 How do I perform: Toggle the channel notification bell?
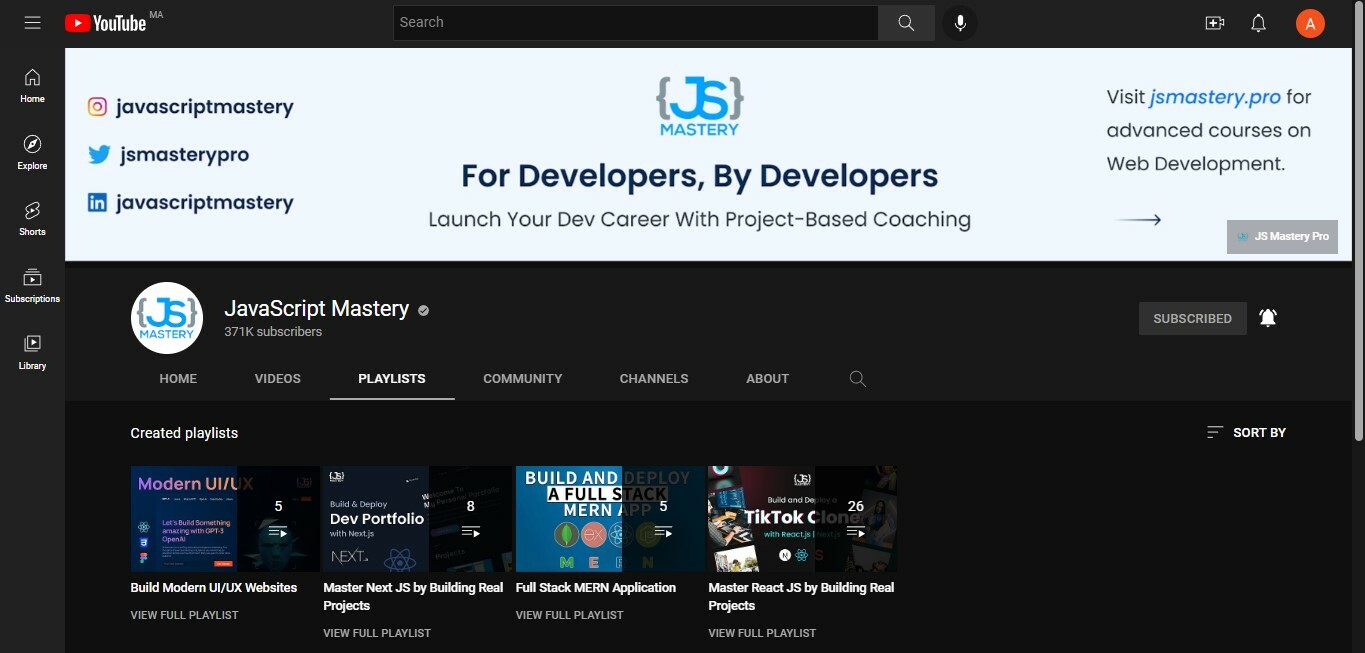coord(1268,318)
